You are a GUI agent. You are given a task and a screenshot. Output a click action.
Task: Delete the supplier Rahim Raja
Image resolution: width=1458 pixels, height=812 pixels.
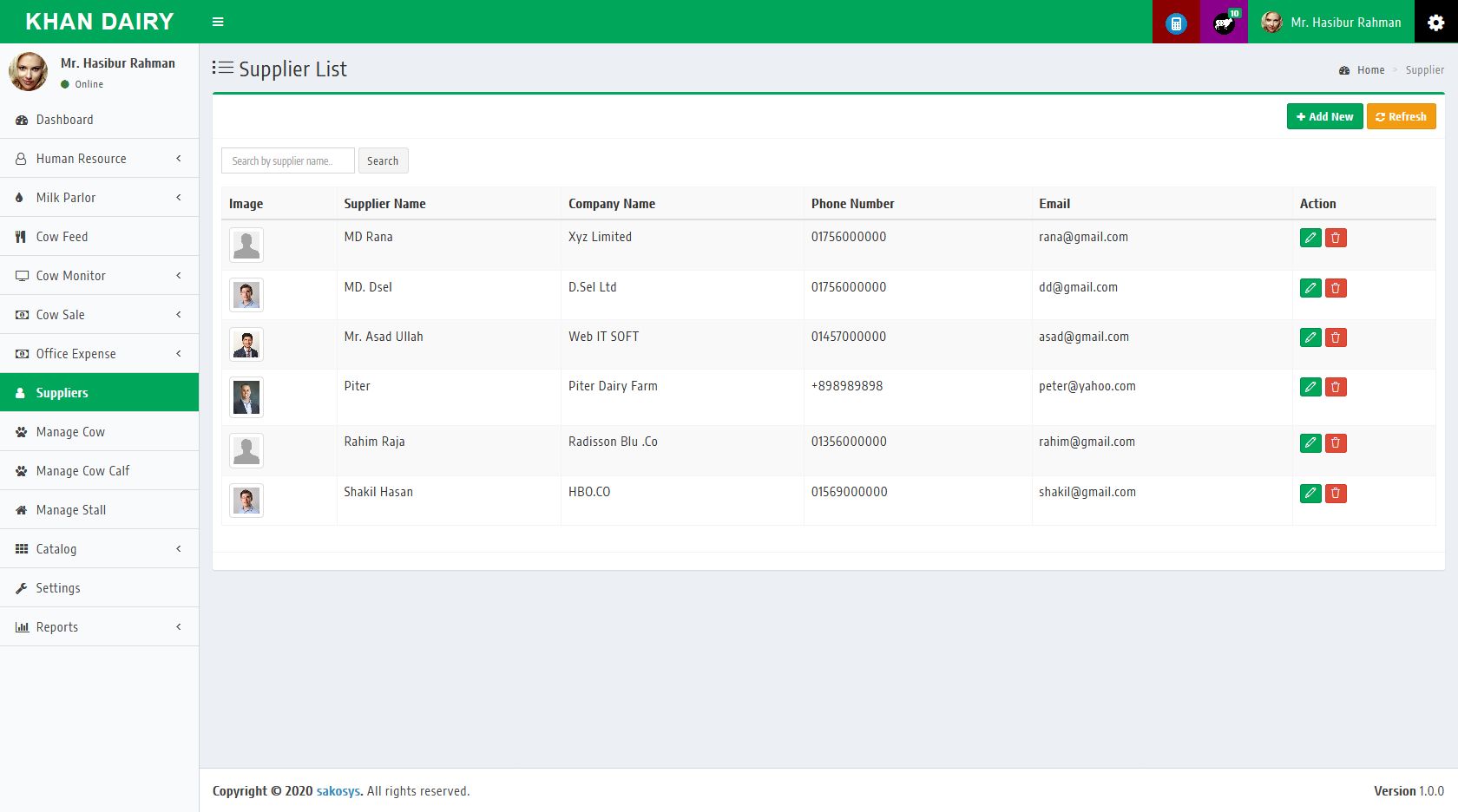click(1336, 442)
